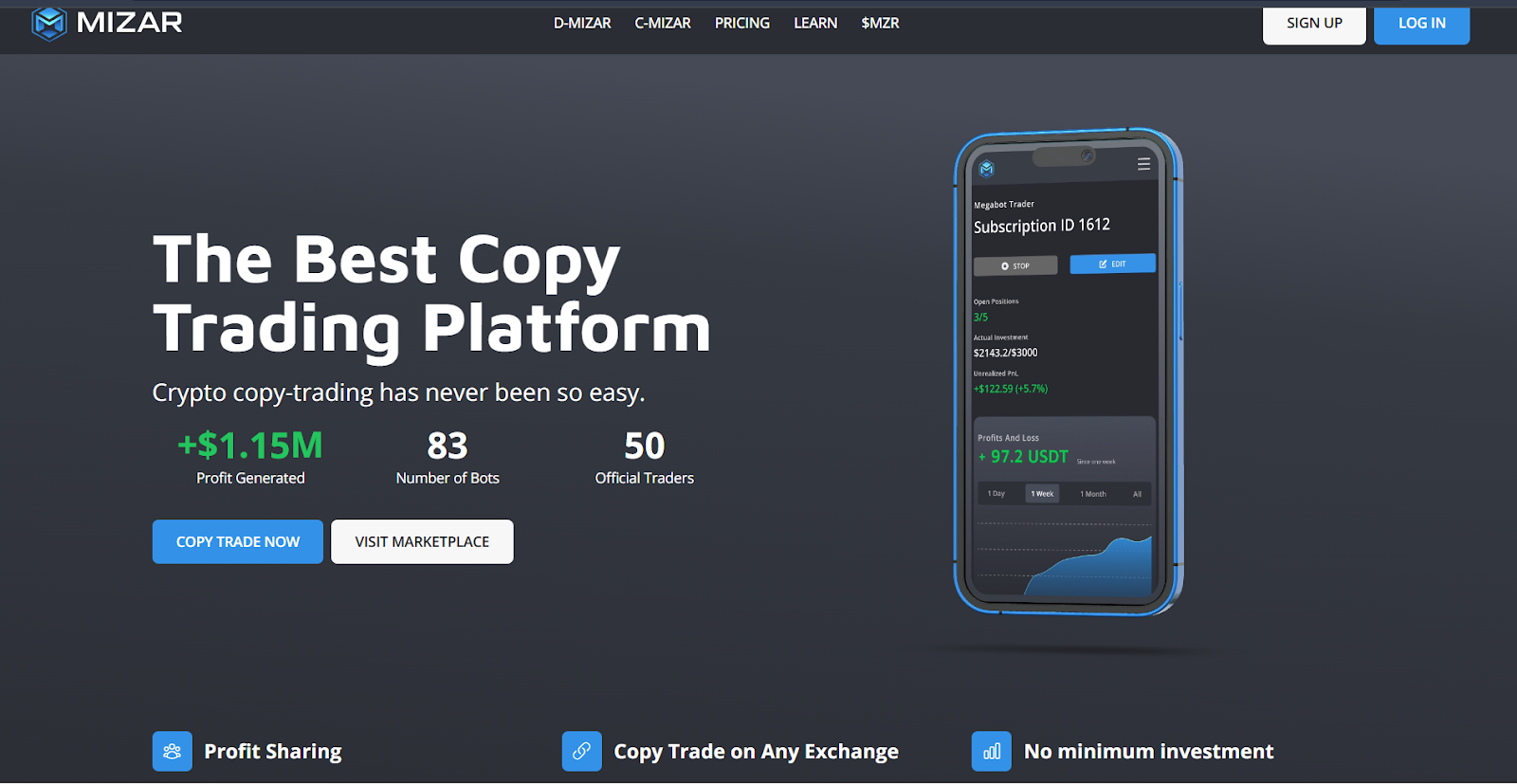Open the $MZR navigation item
This screenshot has height=784, width=1517.
(880, 23)
